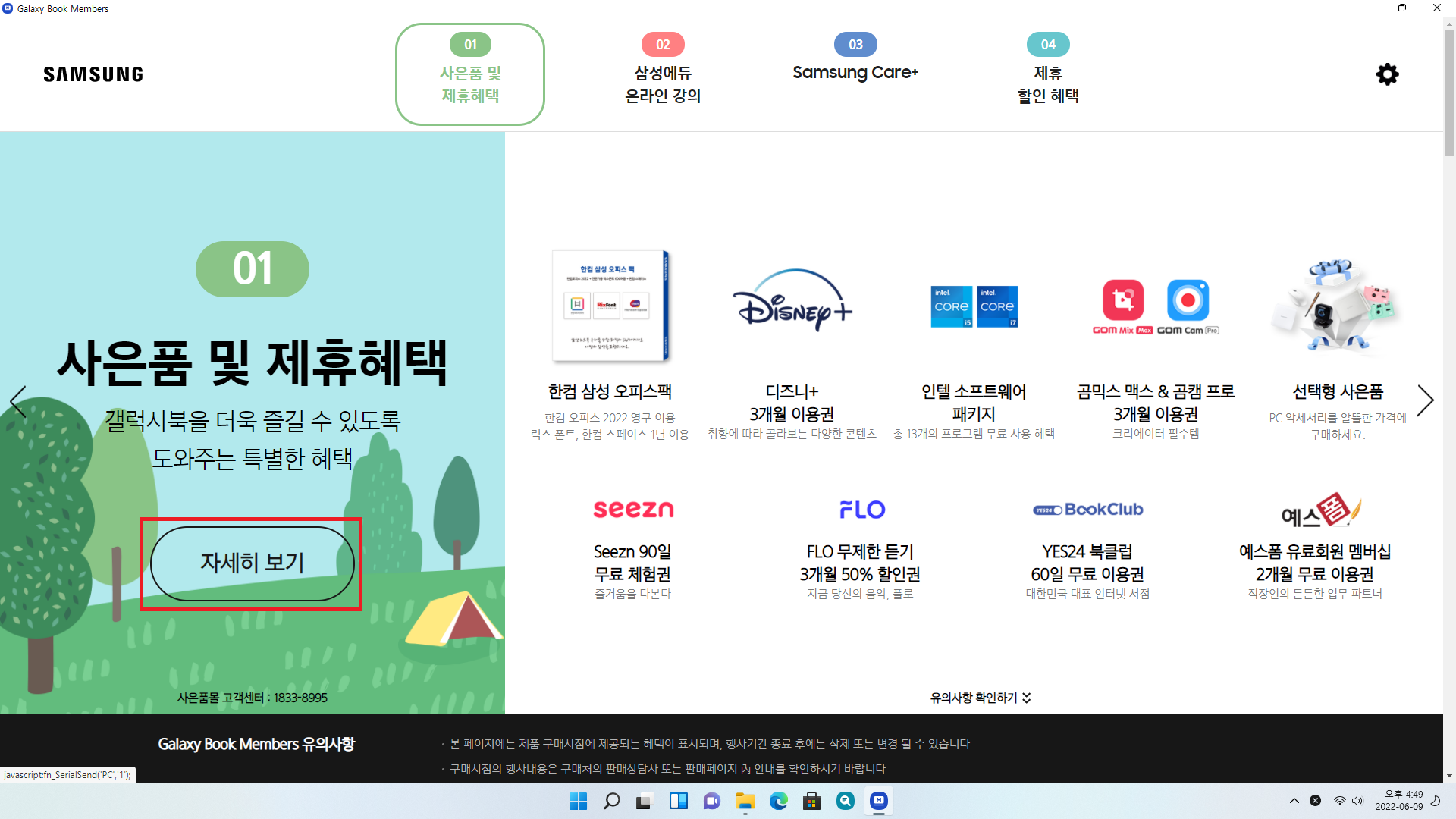Open the settings gear icon
This screenshot has height=819, width=1456.
click(1387, 74)
